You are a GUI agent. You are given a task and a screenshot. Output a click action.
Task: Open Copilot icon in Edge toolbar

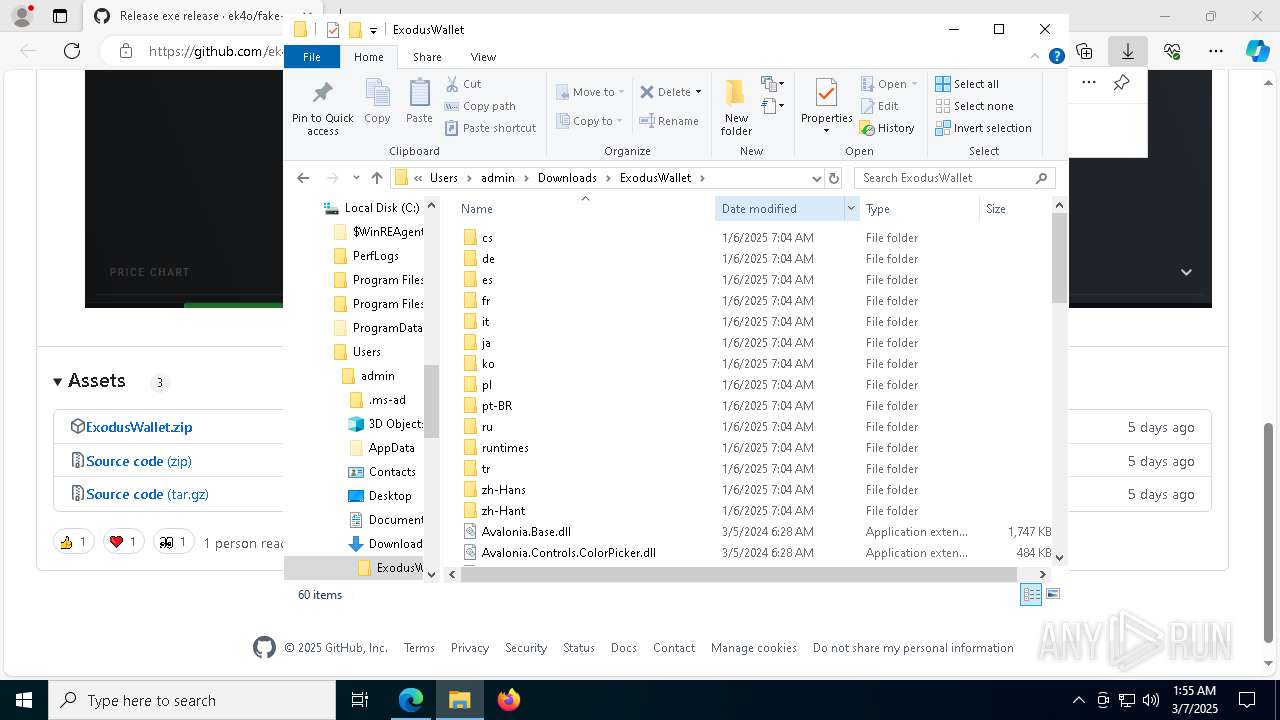point(1257,51)
